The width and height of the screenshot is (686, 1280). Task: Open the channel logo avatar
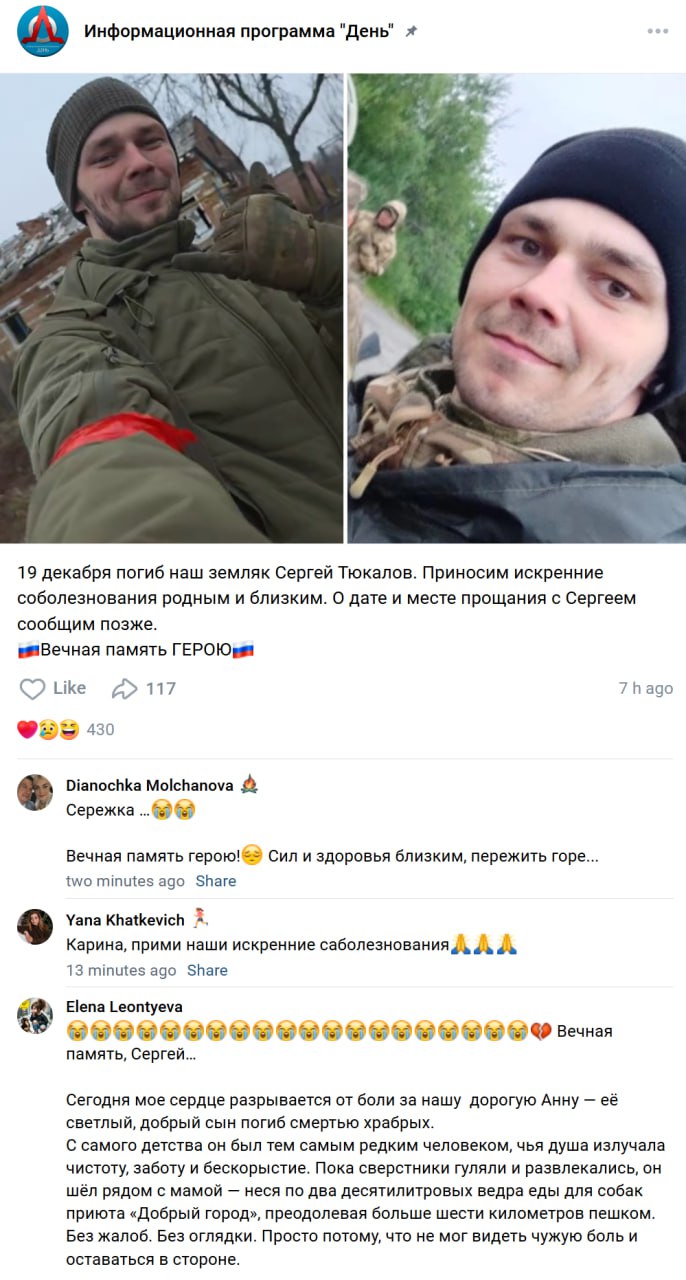[43, 31]
